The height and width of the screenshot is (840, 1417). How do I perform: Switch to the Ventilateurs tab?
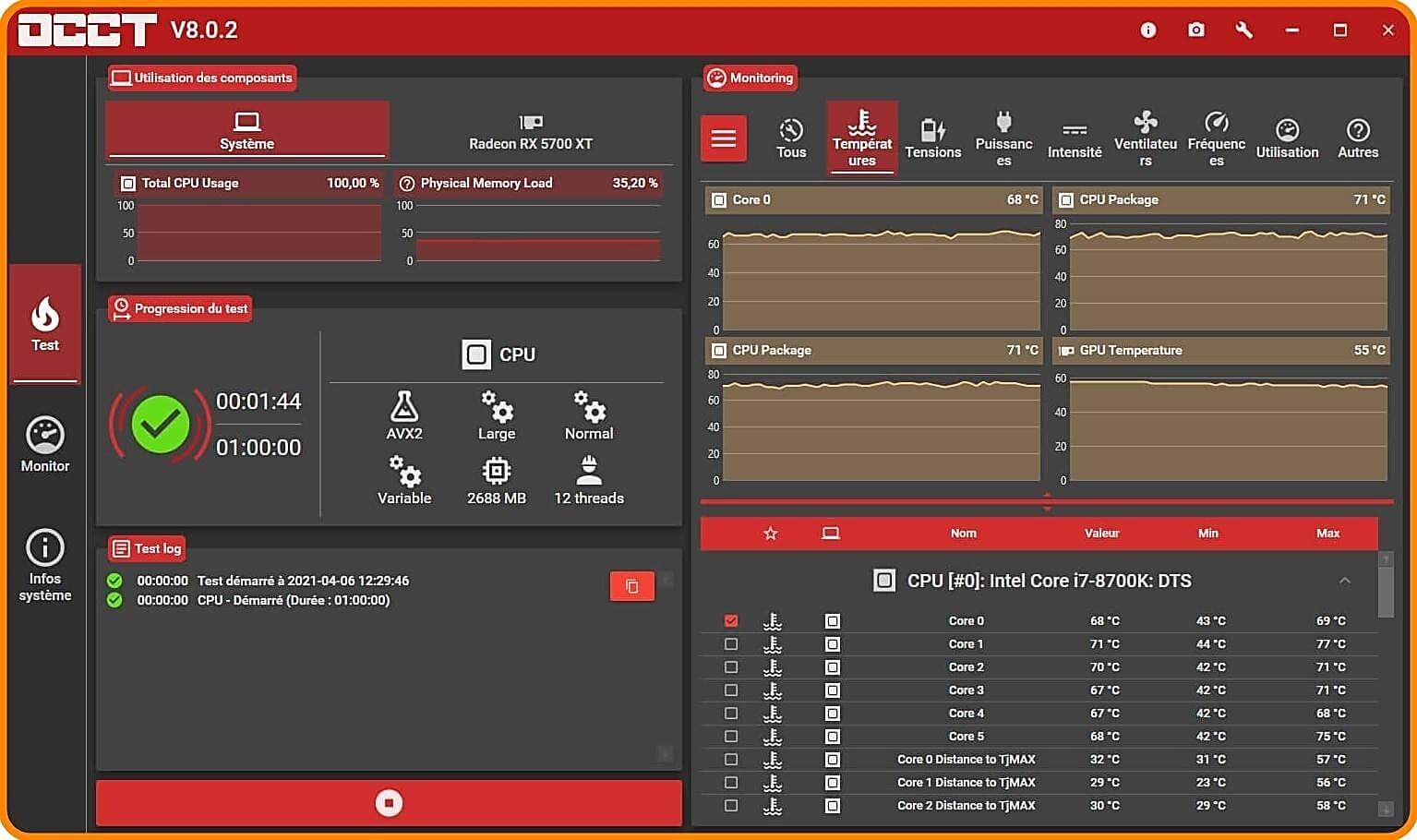(1146, 138)
